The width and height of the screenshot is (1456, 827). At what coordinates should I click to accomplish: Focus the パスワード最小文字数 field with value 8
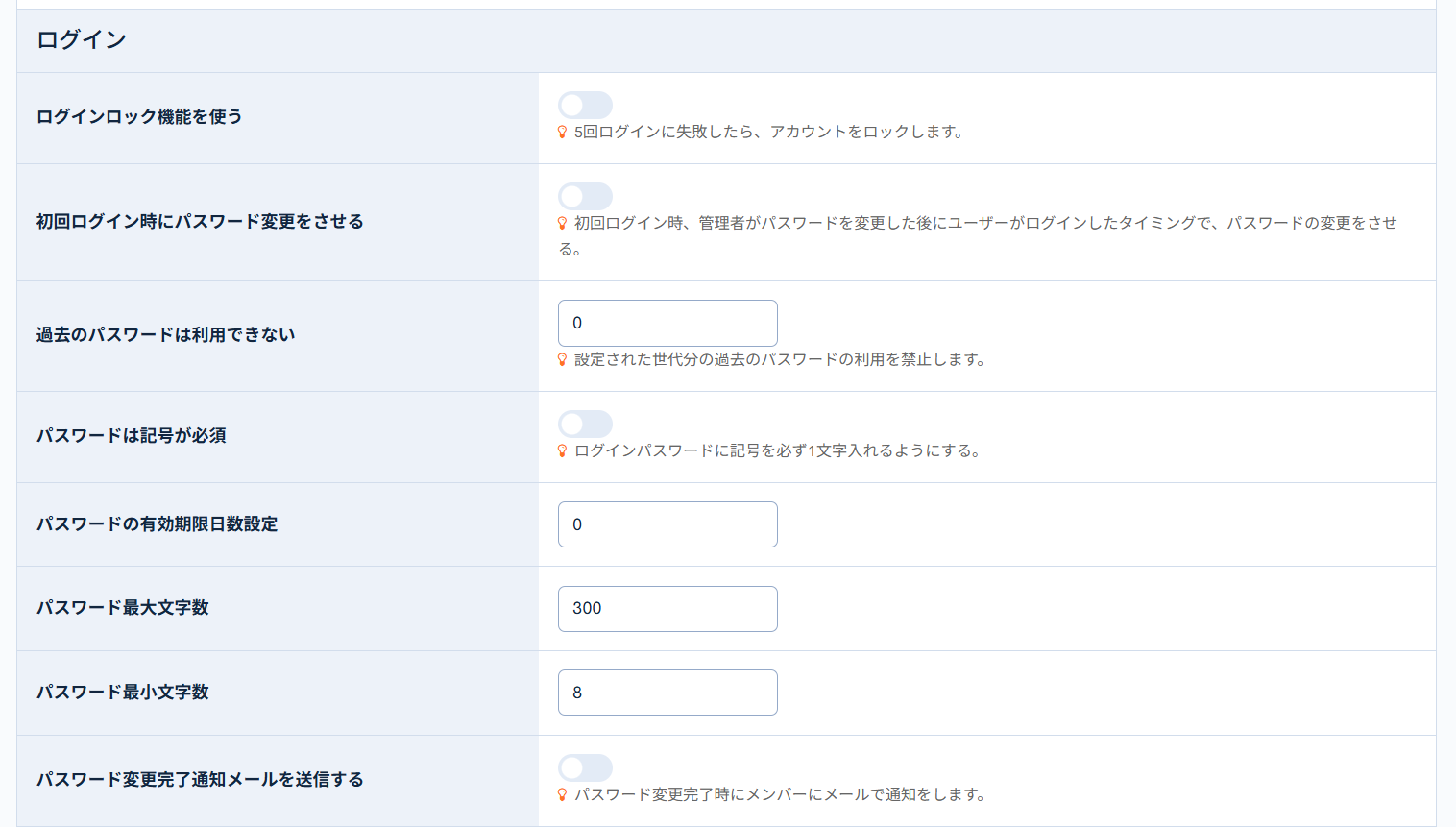click(667, 692)
